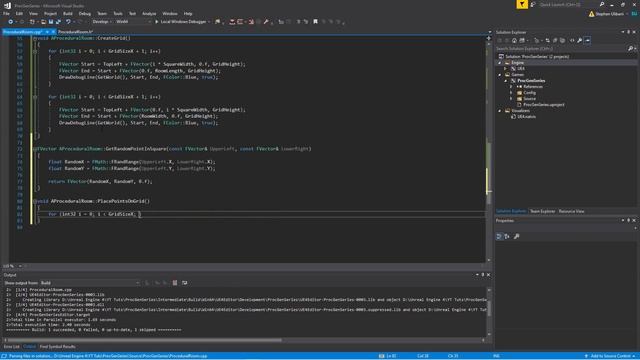Click the Solution Explorer Home icon
640x360 pixels.
coord(514,40)
